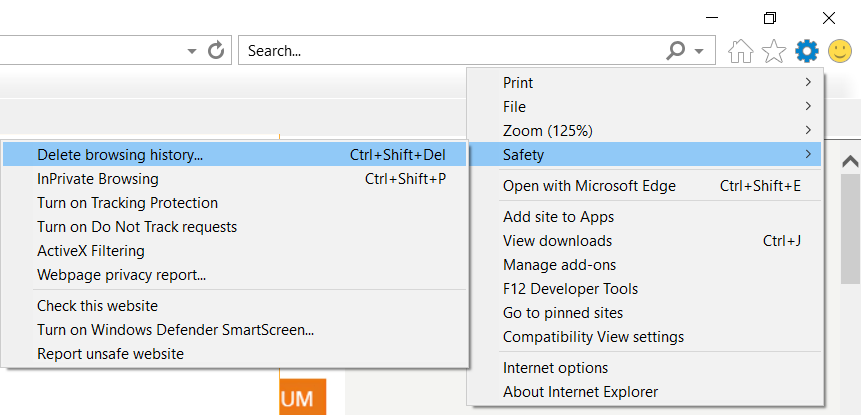Click the Home icon in toolbar
Image resolution: width=861 pixels, height=415 pixels.
[x=741, y=51]
